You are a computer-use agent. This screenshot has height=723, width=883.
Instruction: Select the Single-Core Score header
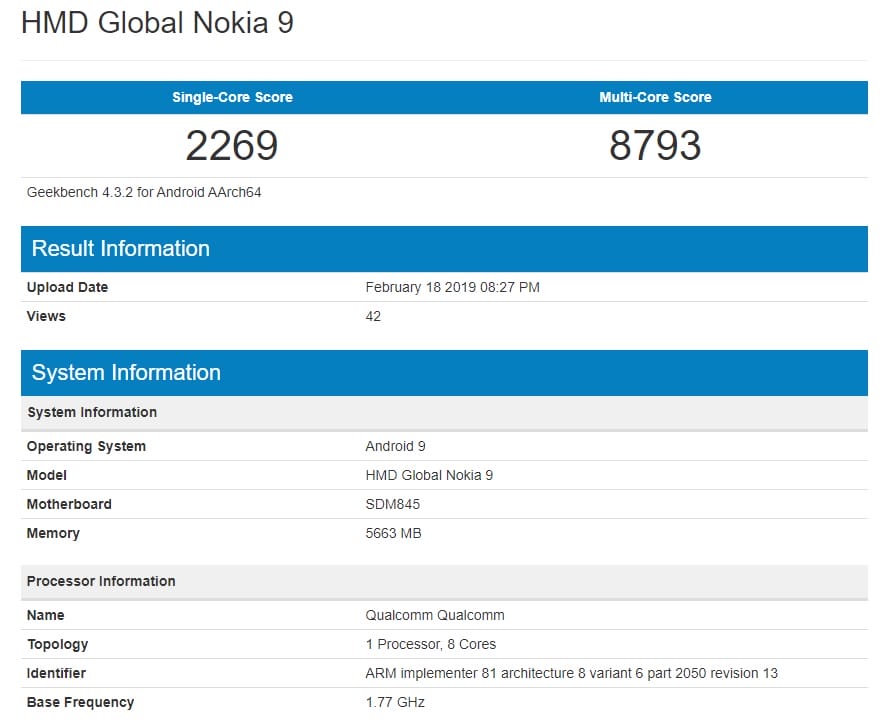tap(232, 97)
